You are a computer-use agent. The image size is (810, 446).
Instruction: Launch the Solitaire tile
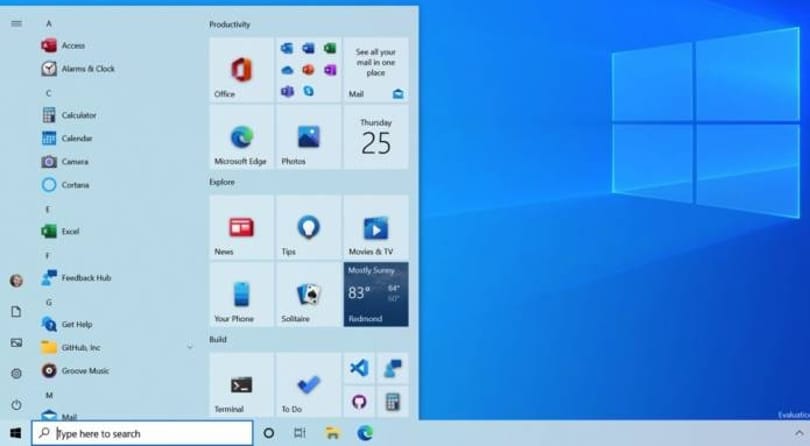(308, 295)
